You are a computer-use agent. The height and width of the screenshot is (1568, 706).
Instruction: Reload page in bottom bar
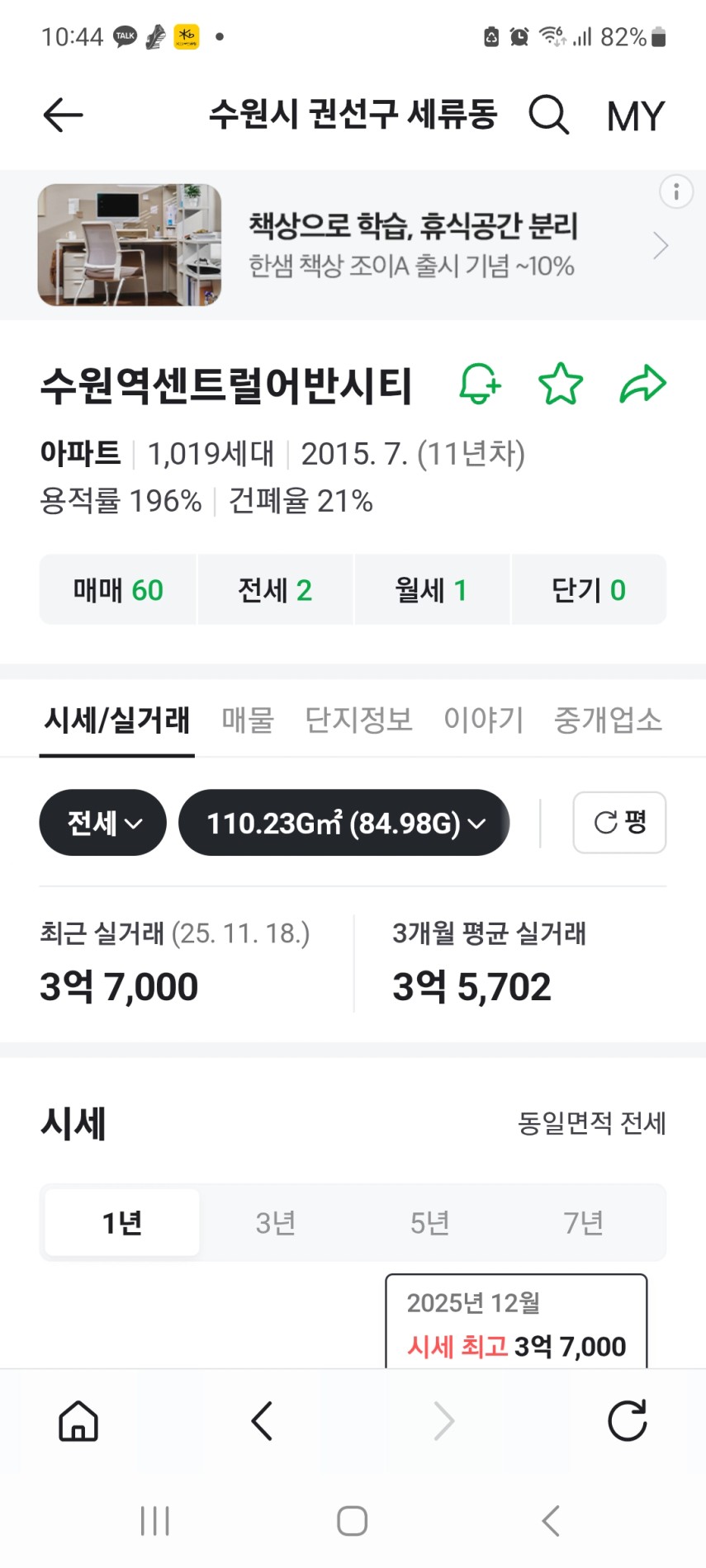627,1421
